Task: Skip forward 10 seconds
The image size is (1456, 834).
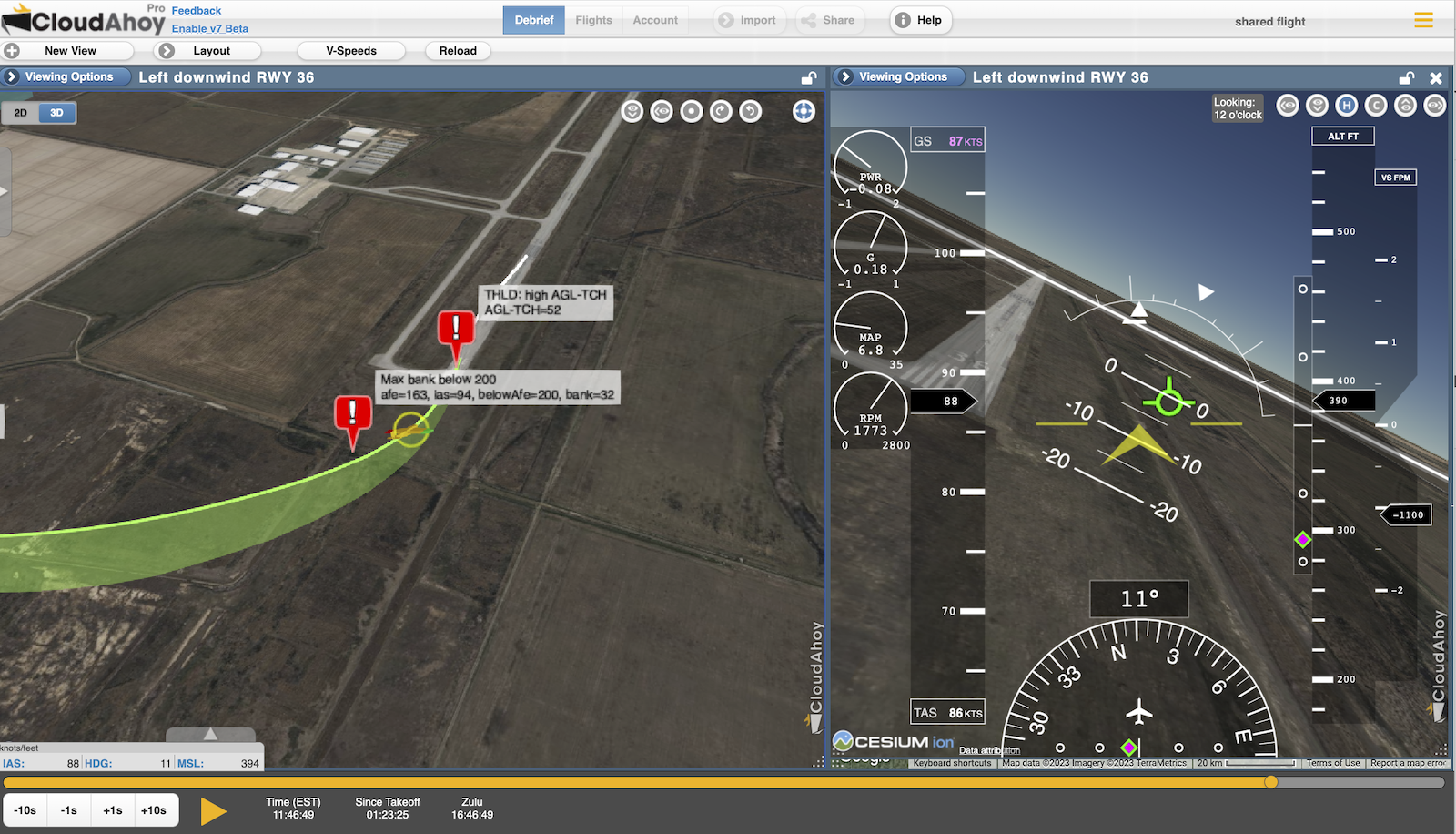Action: pyautogui.click(x=154, y=810)
